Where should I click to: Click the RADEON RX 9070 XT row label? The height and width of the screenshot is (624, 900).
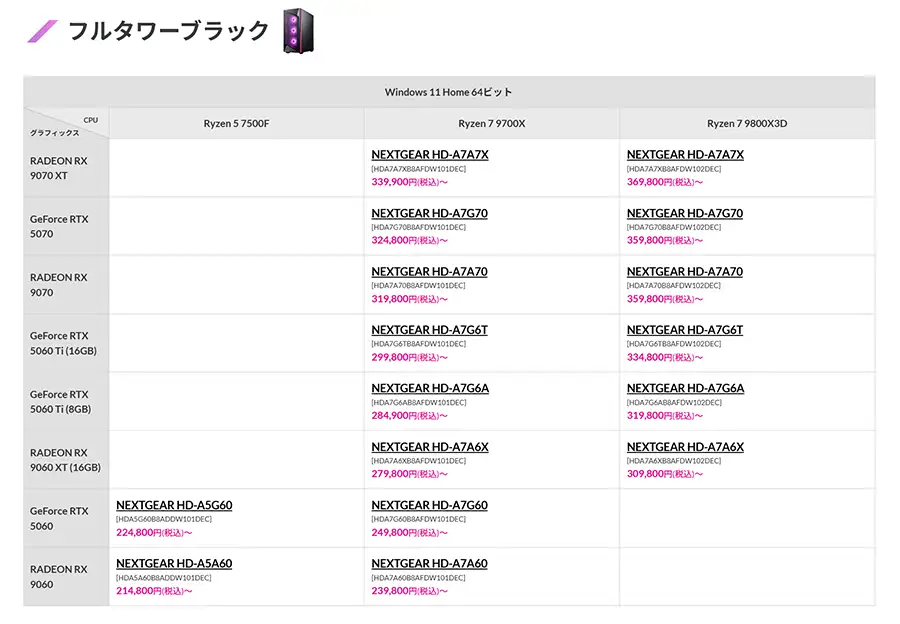tap(58, 168)
